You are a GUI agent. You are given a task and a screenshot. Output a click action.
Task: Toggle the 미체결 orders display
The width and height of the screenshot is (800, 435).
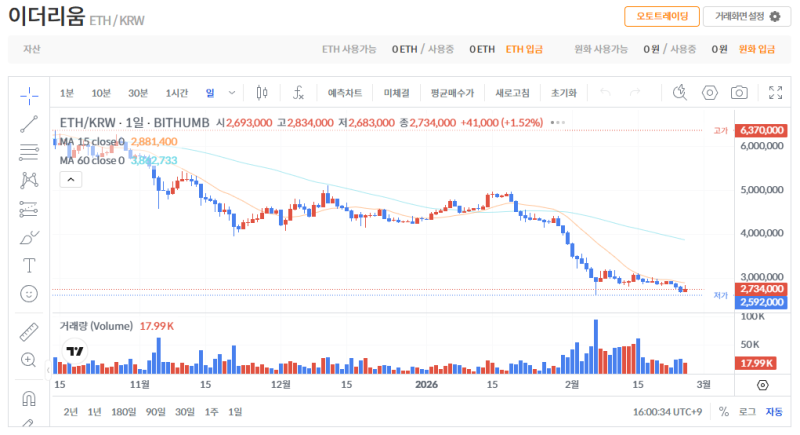pos(396,93)
